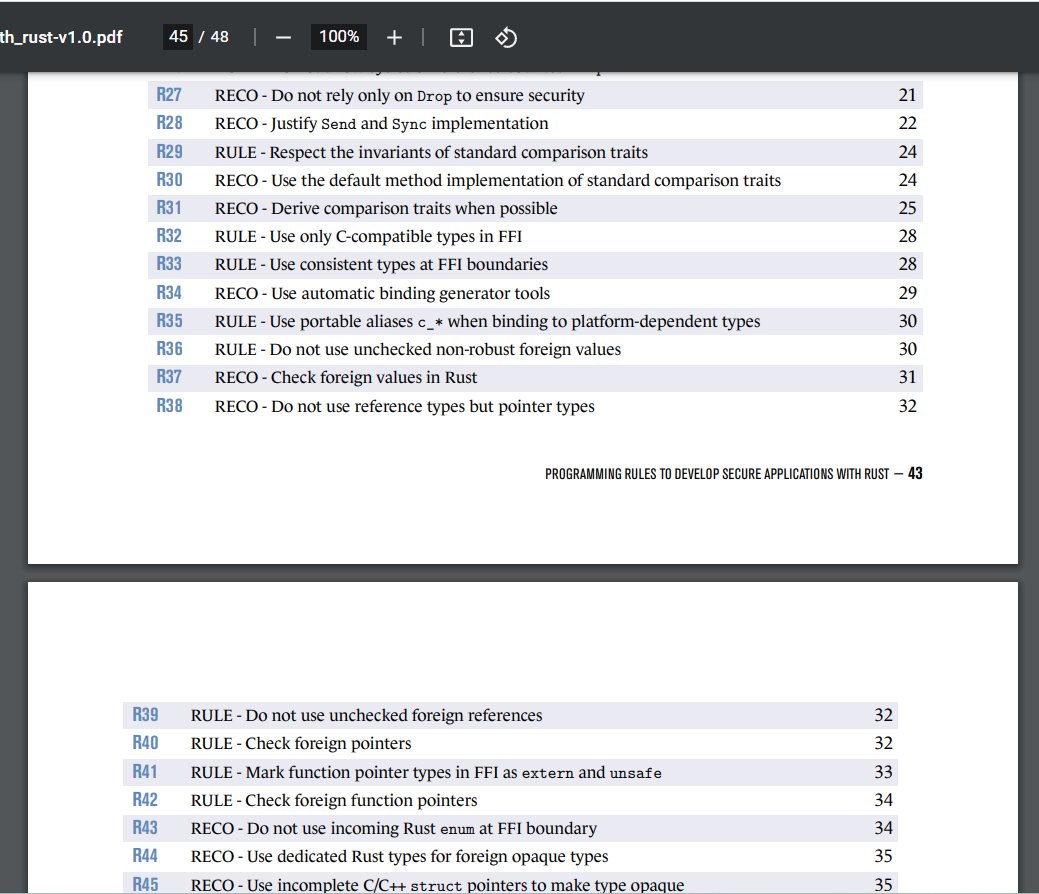Click 'Use incomplete C/C++ struct pointers' entry
This screenshot has width=1039, height=894.
tap(437, 885)
